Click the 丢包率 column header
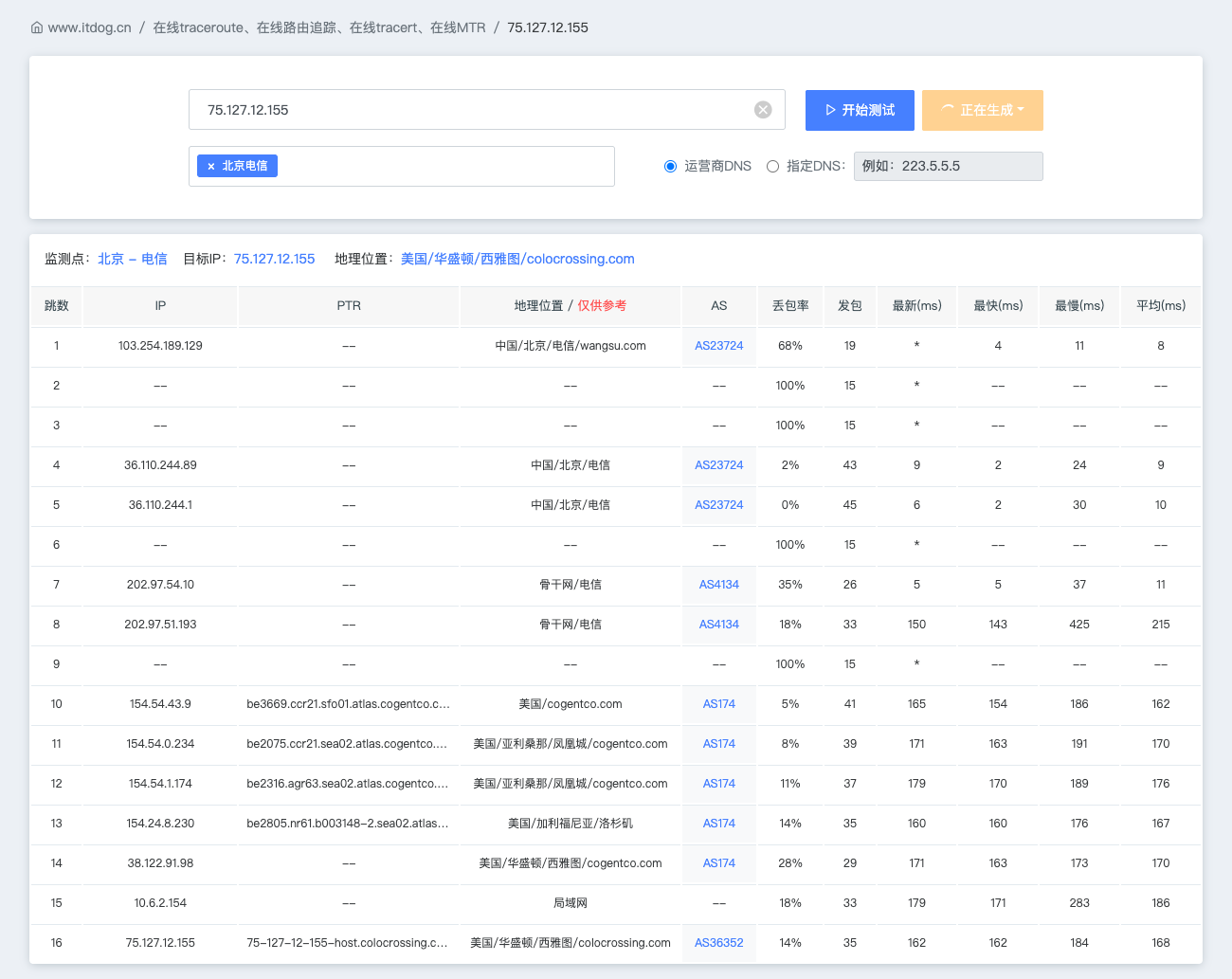The width and height of the screenshot is (1232, 979). [790, 306]
